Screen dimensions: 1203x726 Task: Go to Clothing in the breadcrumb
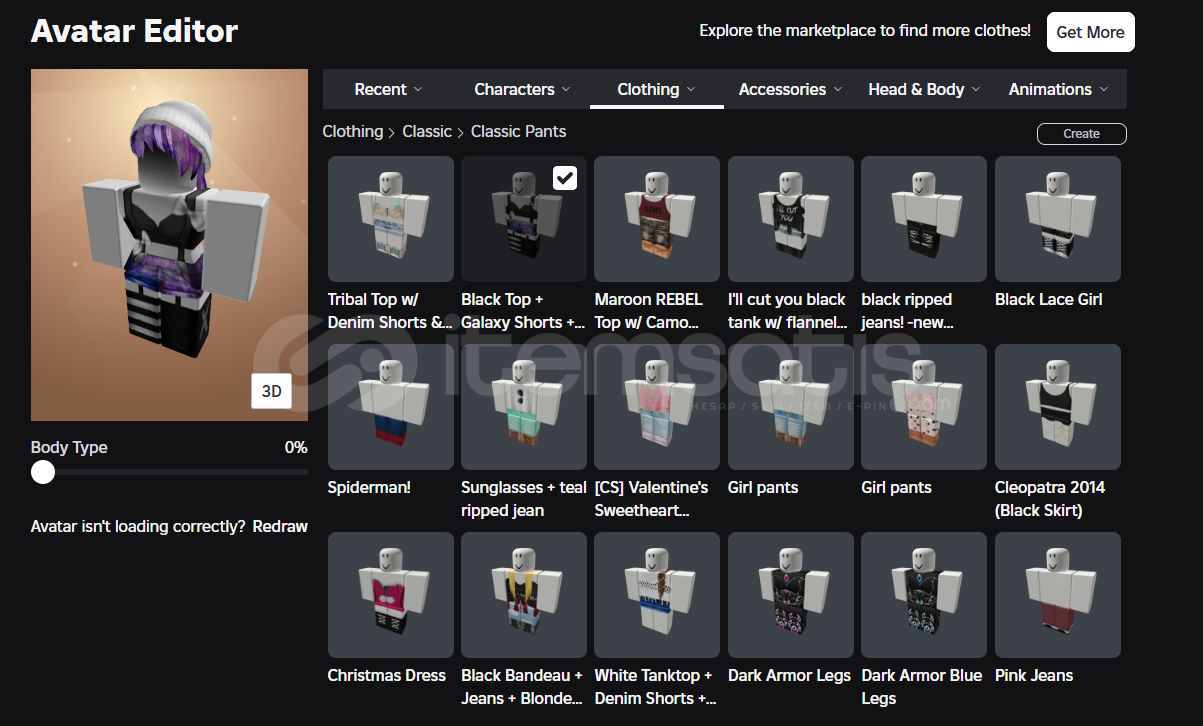353,131
